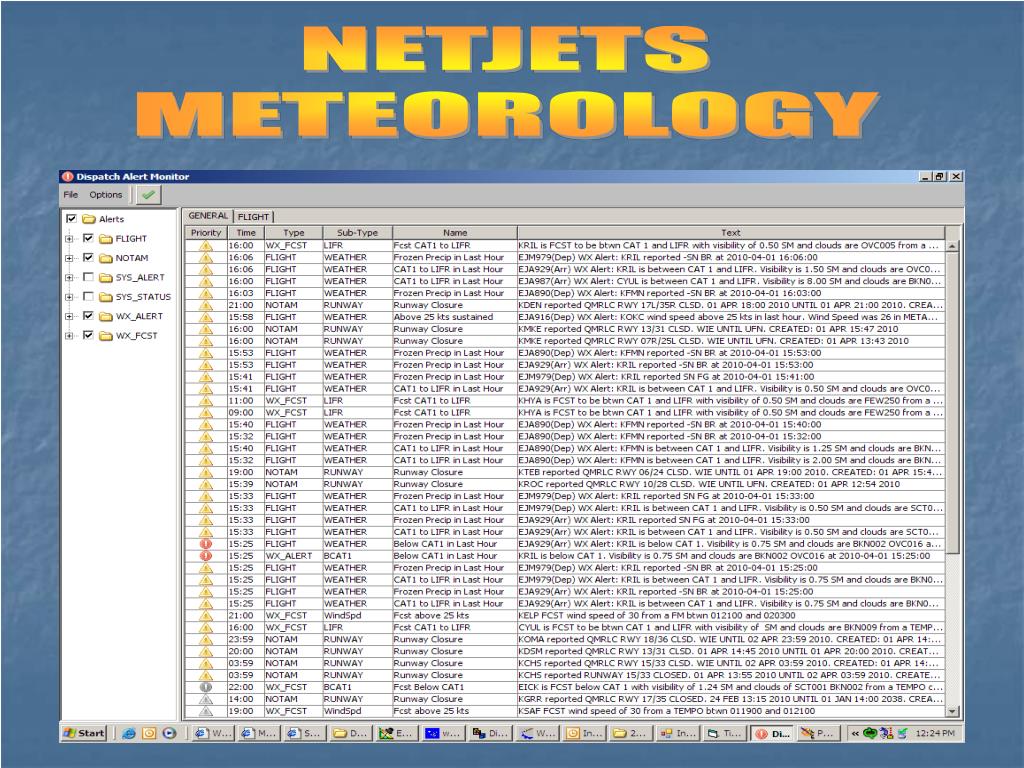The image size is (1024, 768).
Task: Enable the SYS_STATUS checkbox
Action: pyautogui.click(x=88, y=297)
